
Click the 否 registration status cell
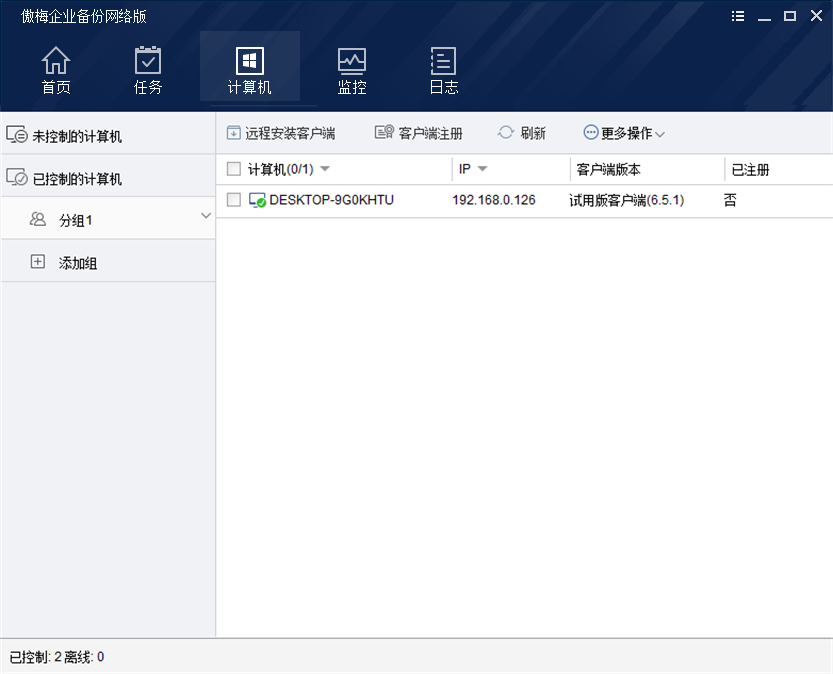point(730,200)
